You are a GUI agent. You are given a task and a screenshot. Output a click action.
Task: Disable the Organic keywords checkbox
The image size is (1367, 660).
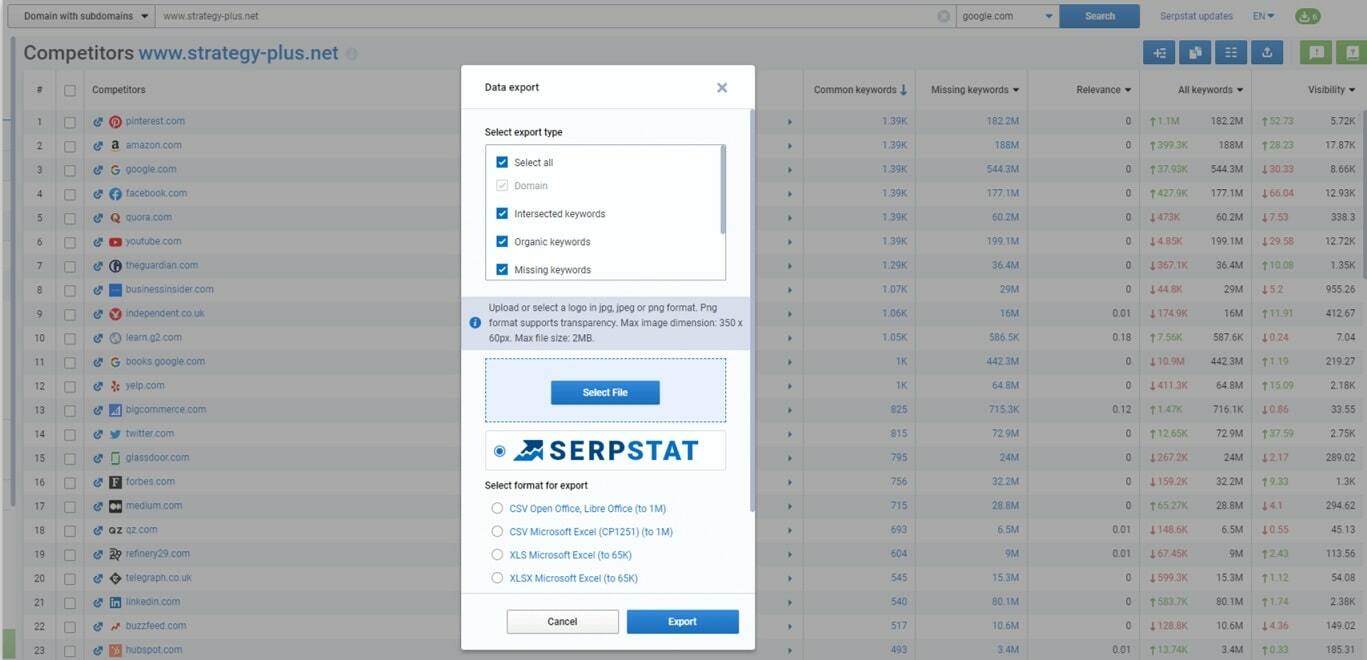point(501,241)
